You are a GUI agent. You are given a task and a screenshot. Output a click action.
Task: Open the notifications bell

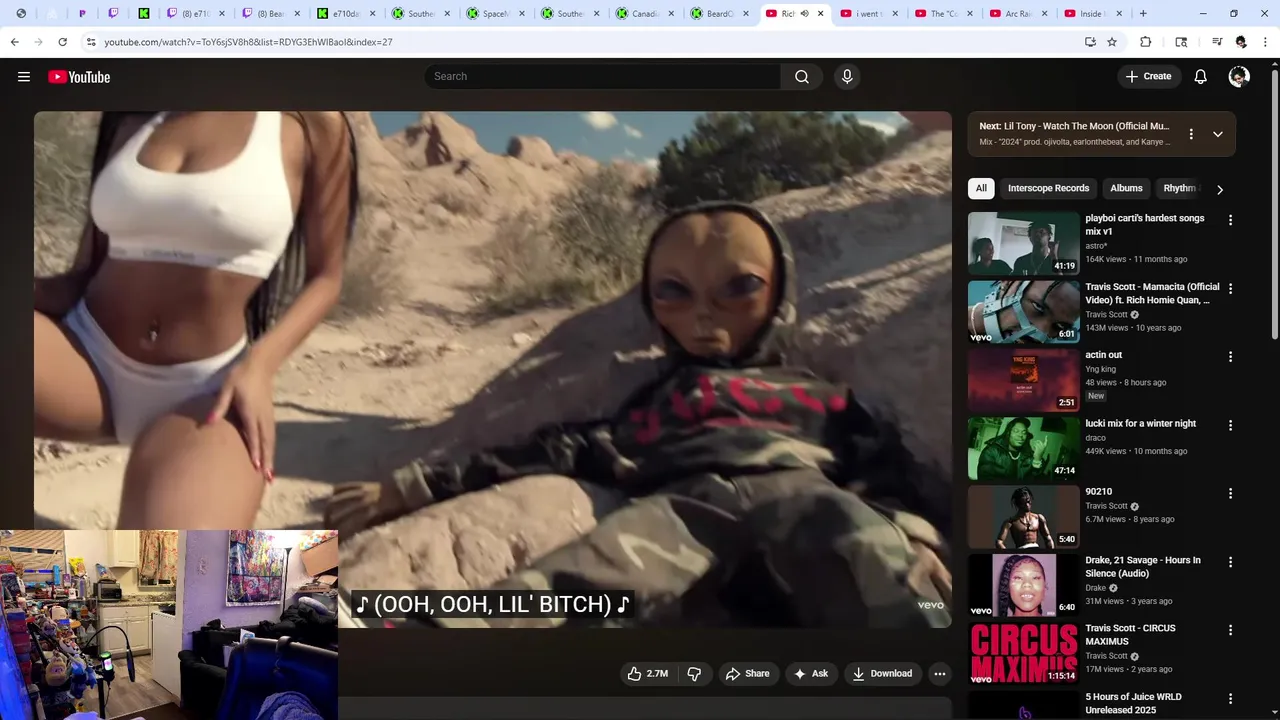click(x=1201, y=77)
